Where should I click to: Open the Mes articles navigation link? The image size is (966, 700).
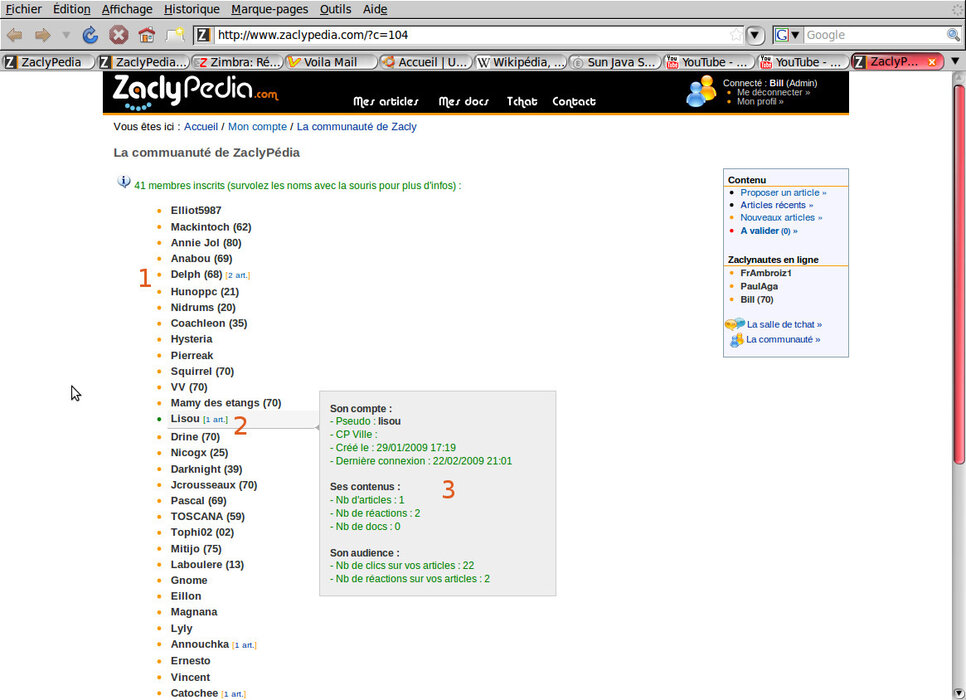pyautogui.click(x=386, y=102)
